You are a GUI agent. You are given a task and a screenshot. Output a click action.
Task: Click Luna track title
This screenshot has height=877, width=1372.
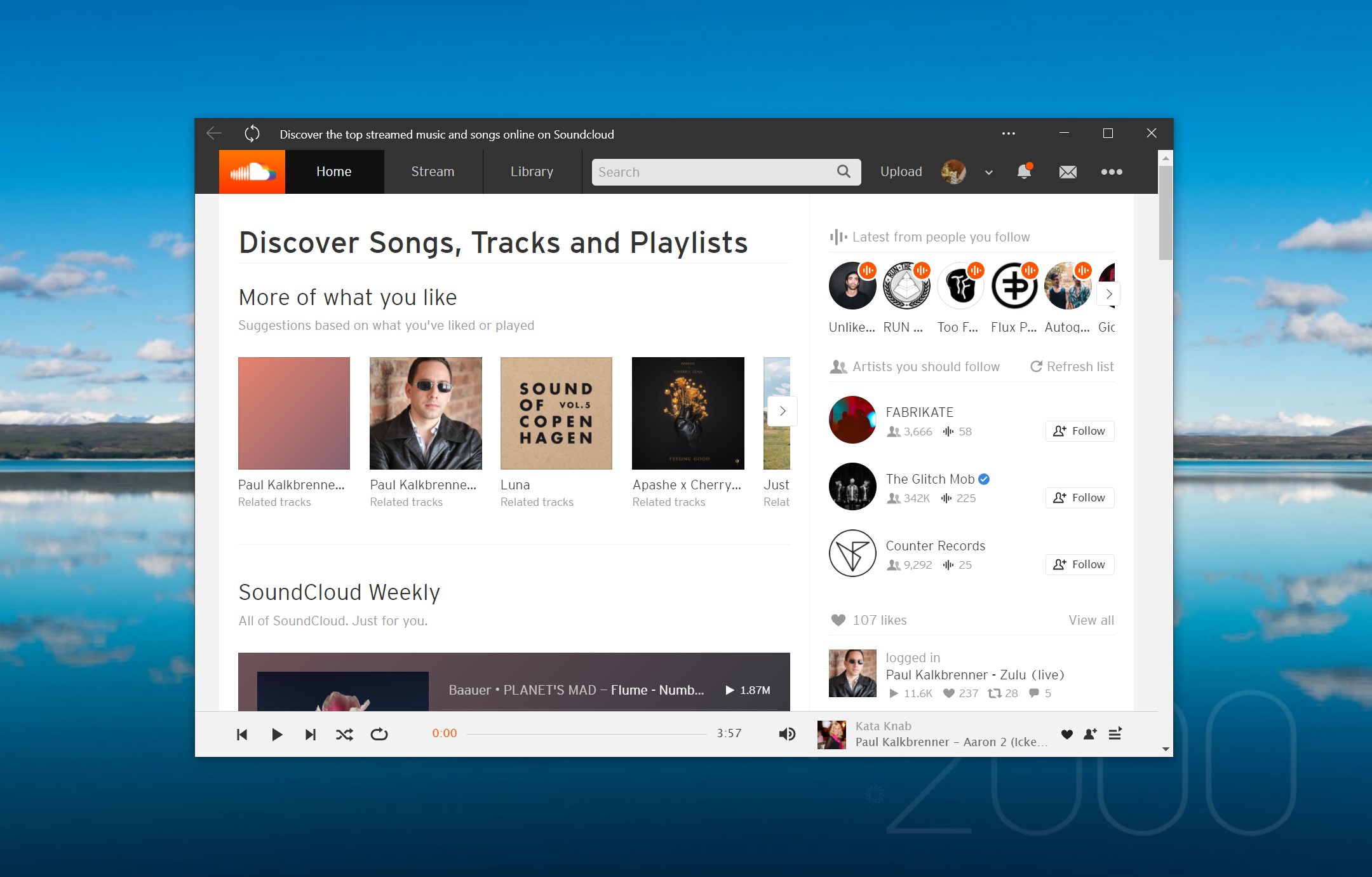(515, 485)
